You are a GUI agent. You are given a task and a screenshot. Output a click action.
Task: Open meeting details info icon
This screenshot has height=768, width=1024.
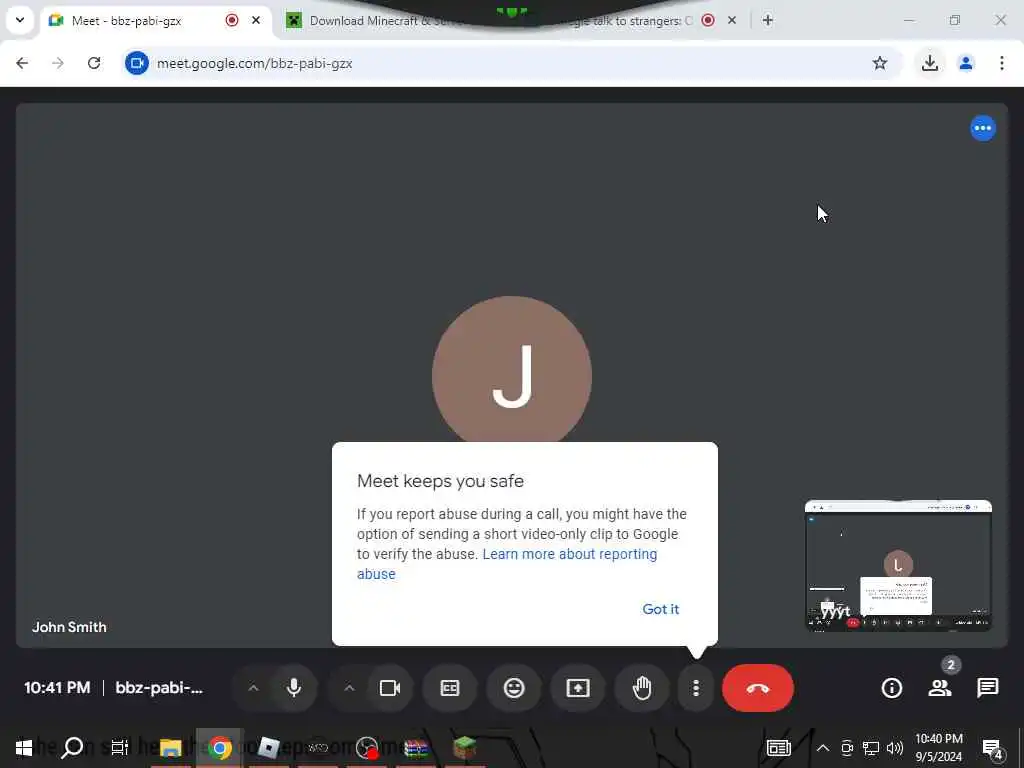891,688
